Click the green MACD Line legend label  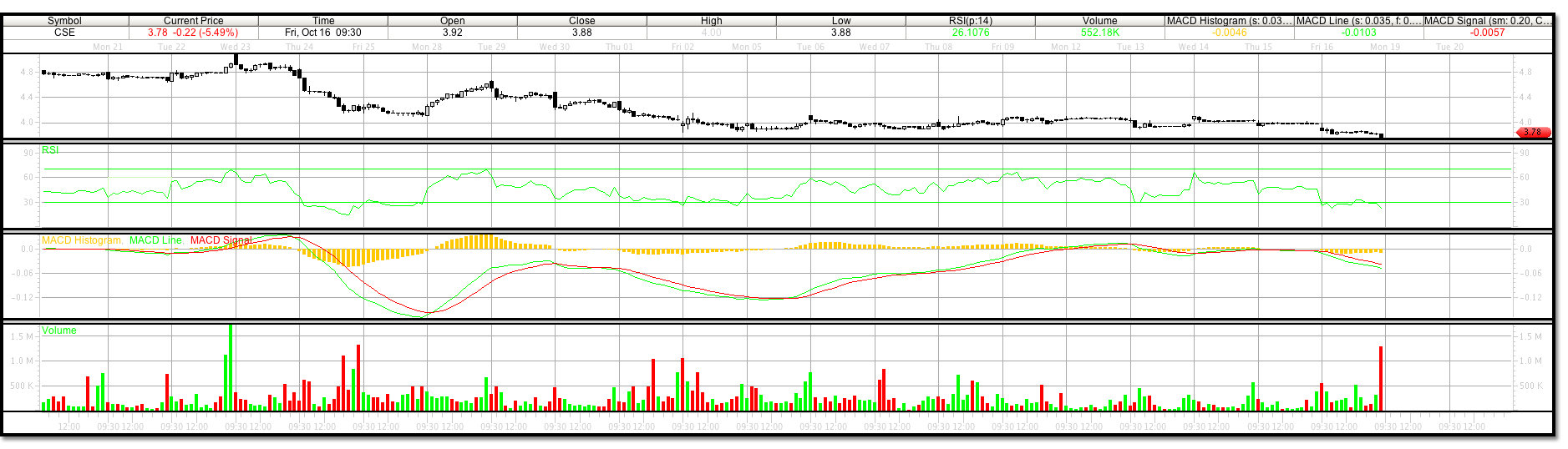[155, 240]
